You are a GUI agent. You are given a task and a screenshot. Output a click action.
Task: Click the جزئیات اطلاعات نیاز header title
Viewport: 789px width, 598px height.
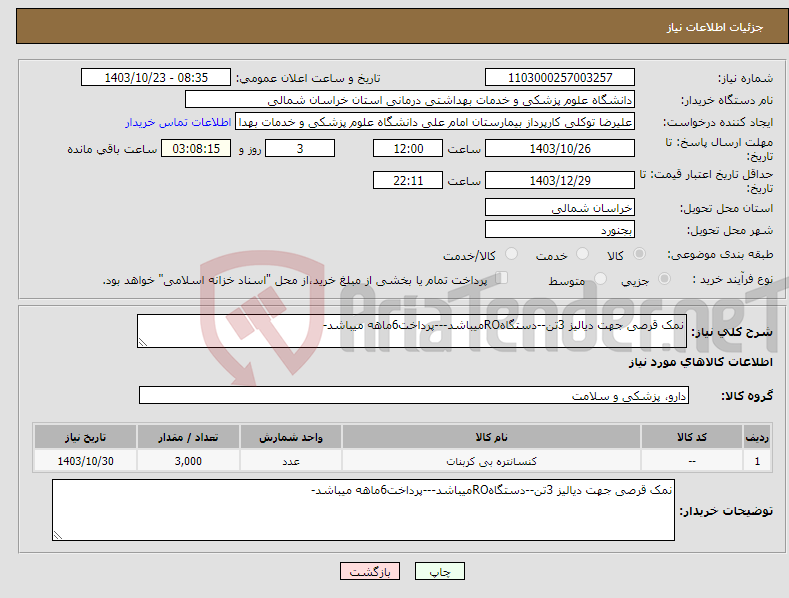[715, 27]
